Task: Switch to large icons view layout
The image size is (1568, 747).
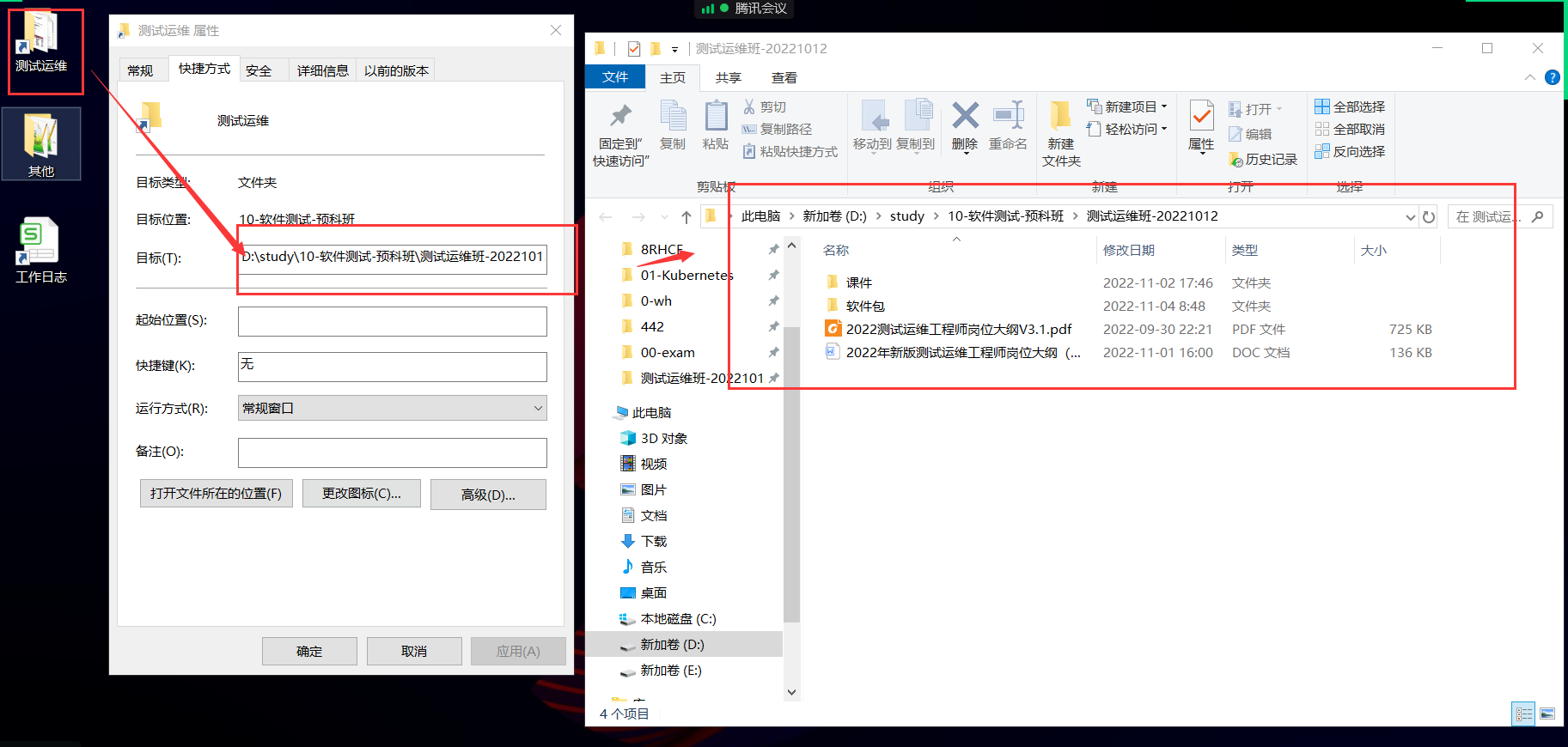Action: (x=1547, y=714)
